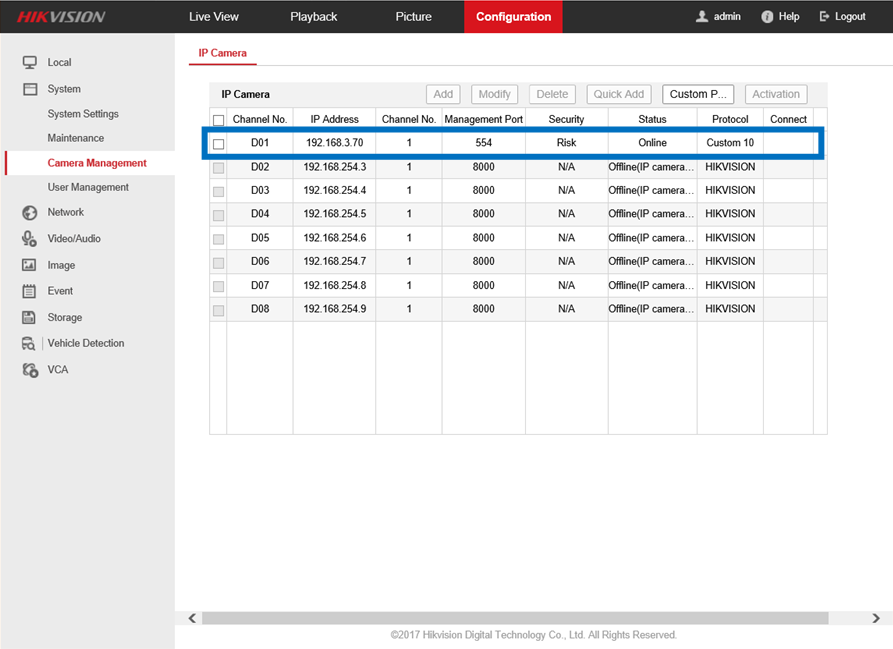Click the Network globe icon

[29, 212]
